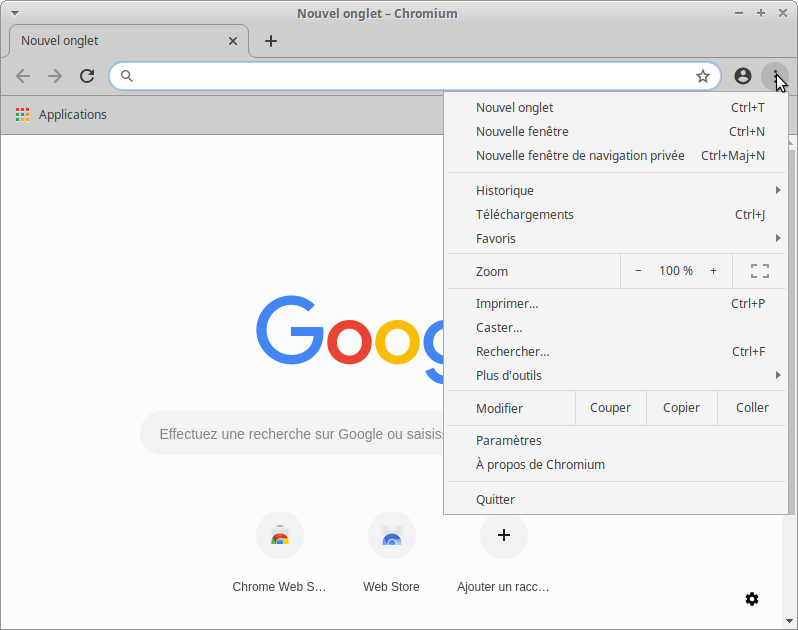The image size is (798, 630).
Task: Click the Copier button in menu
Action: (681, 408)
